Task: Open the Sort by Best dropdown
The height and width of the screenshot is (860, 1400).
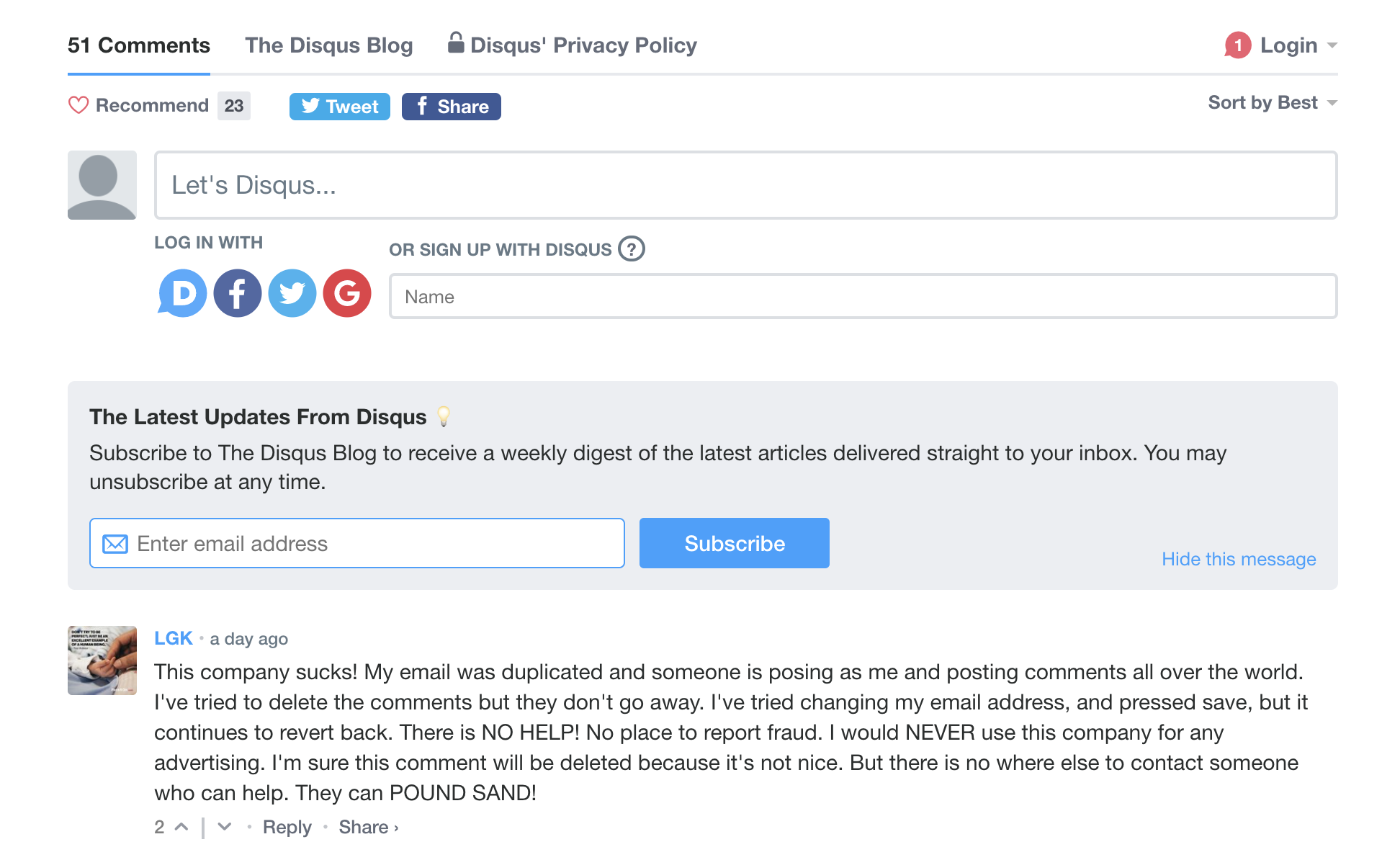Action: pyautogui.click(x=1273, y=103)
